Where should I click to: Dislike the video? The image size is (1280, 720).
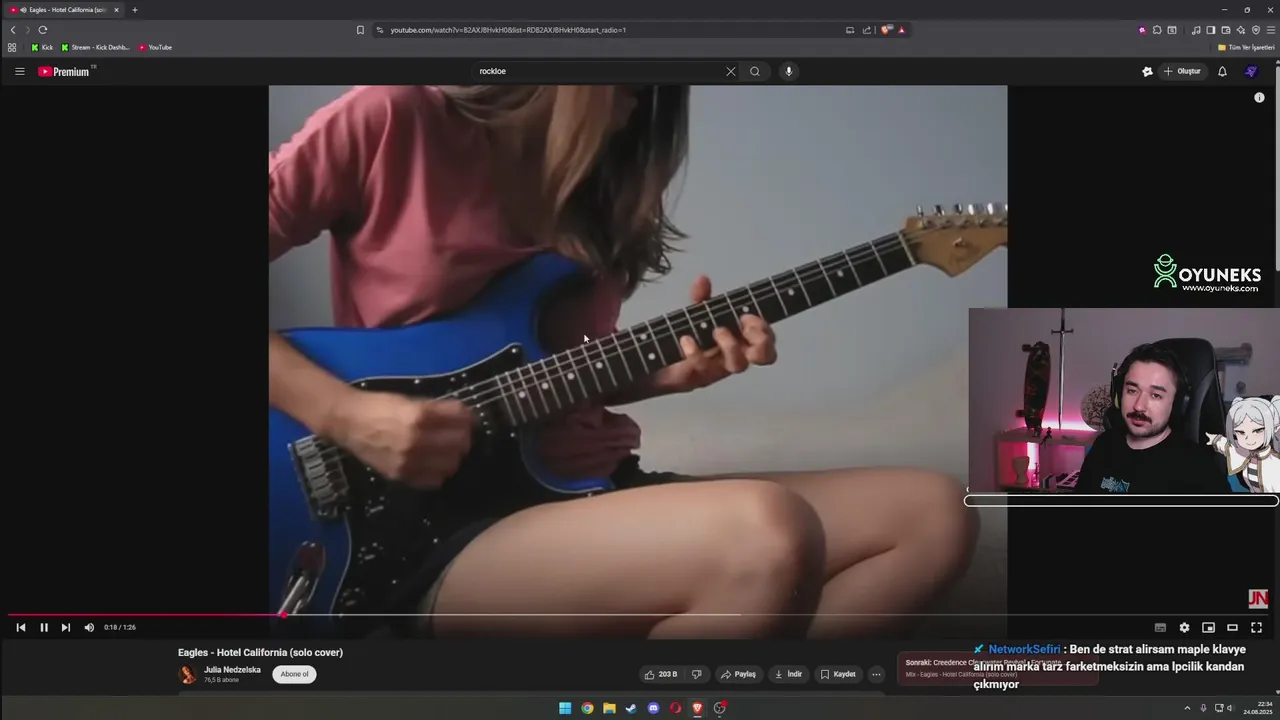697,674
